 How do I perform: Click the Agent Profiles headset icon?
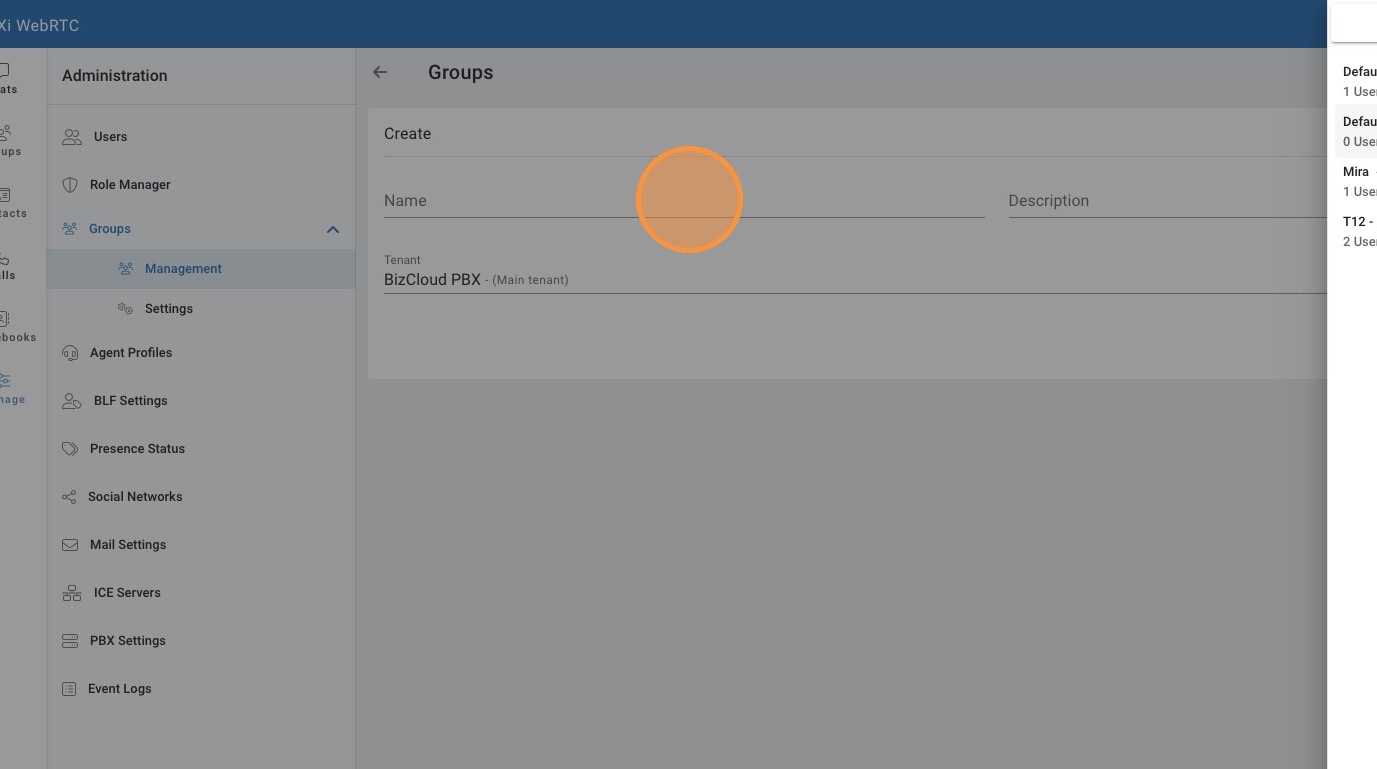70,353
